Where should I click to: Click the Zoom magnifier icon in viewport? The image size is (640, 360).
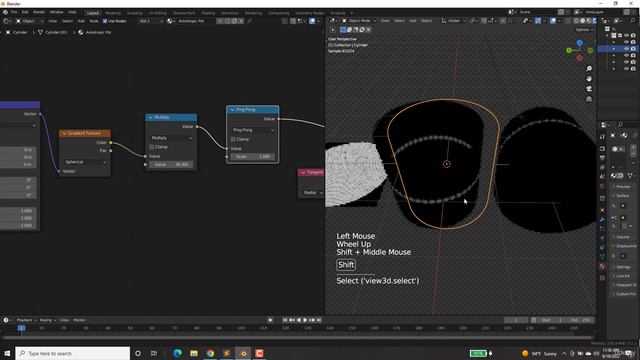589,69
